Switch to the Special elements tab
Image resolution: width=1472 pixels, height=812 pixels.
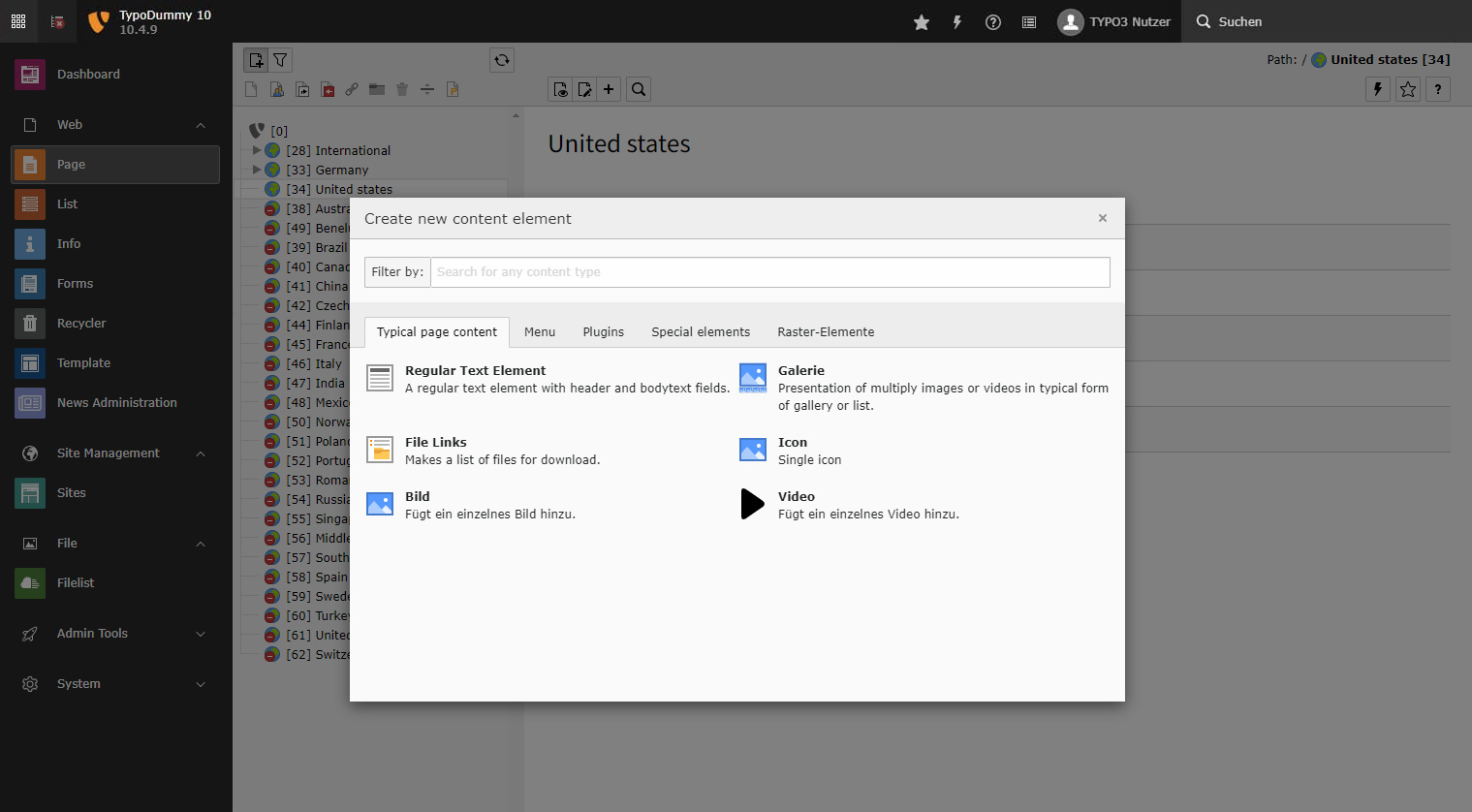click(701, 332)
